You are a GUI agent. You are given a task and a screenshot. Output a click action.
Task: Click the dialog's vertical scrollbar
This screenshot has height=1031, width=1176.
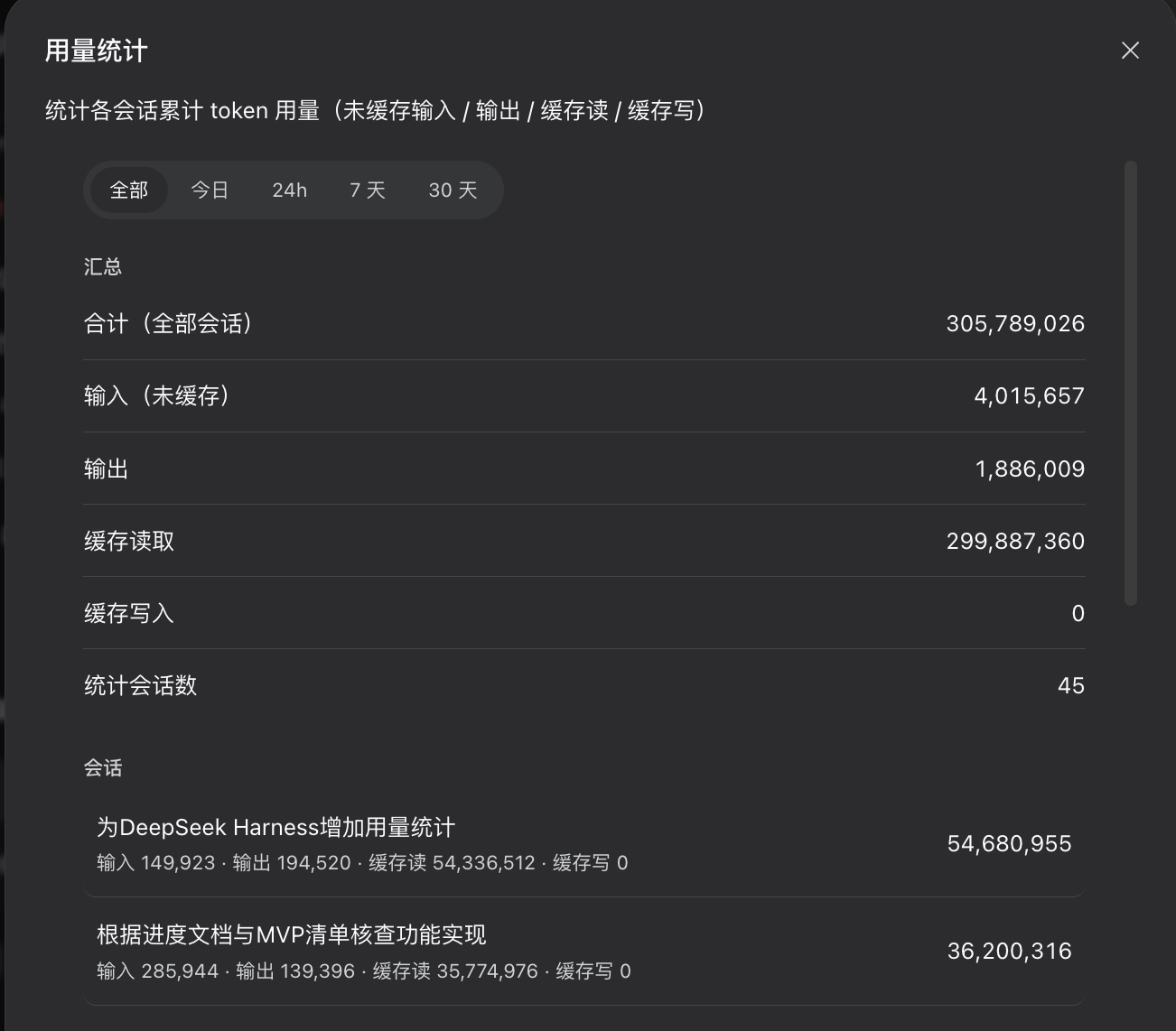click(x=1130, y=383)
